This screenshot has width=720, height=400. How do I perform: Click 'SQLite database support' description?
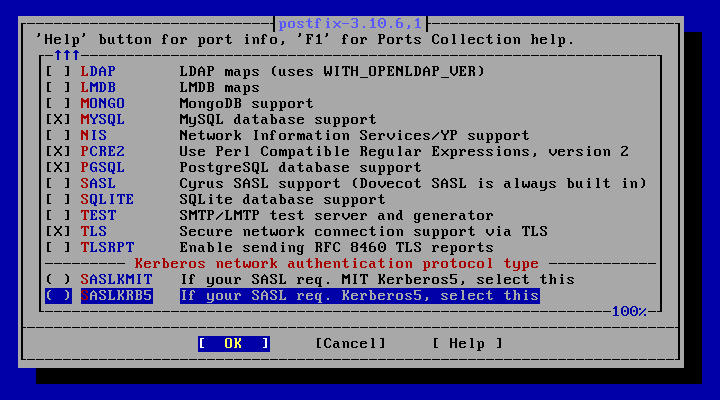tap(282, 200)
